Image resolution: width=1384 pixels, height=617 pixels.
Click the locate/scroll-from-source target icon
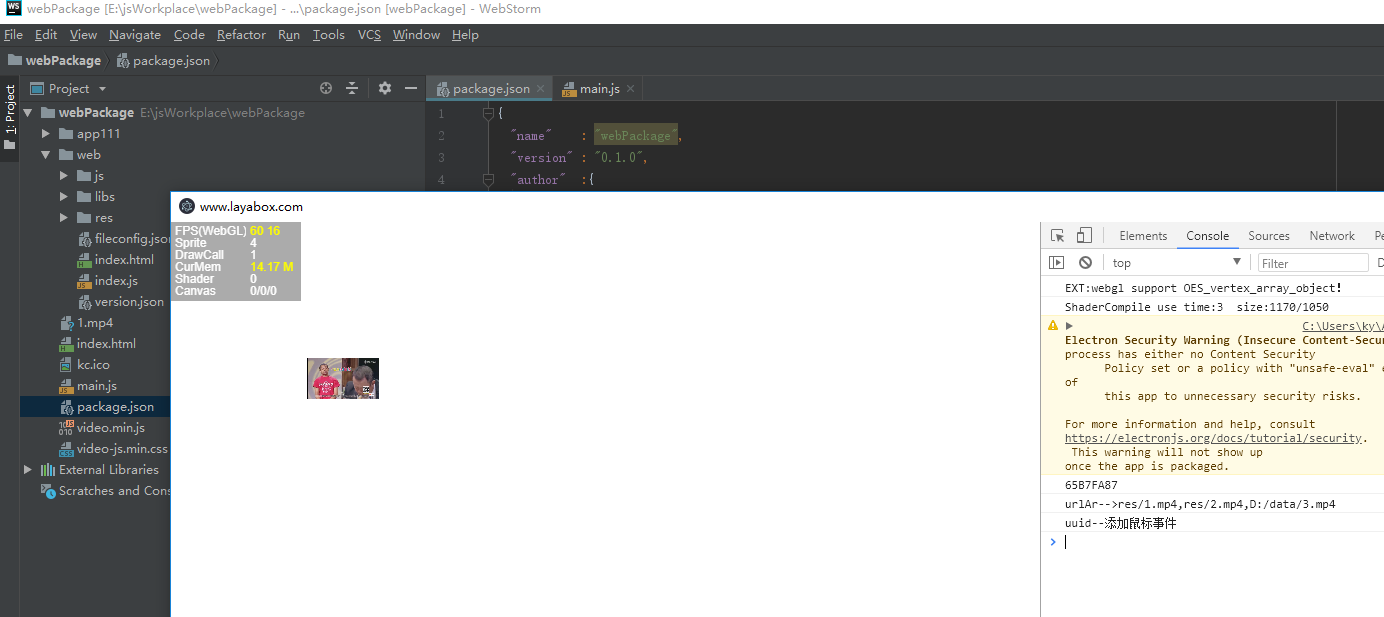326,88
